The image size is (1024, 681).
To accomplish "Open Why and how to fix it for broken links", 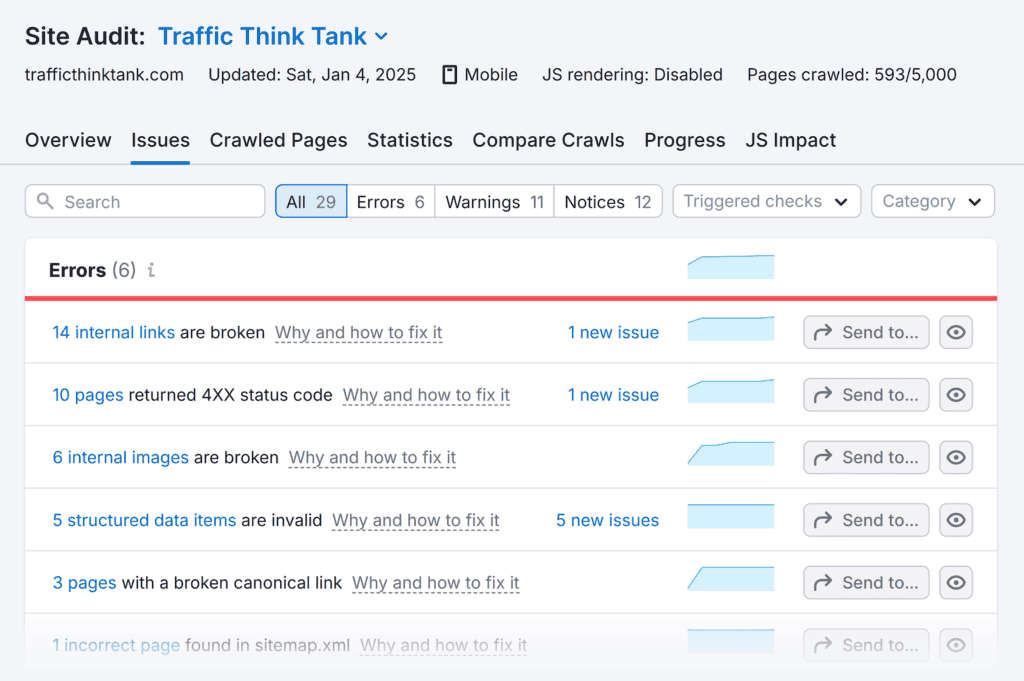I will click(x=358, y=333).
